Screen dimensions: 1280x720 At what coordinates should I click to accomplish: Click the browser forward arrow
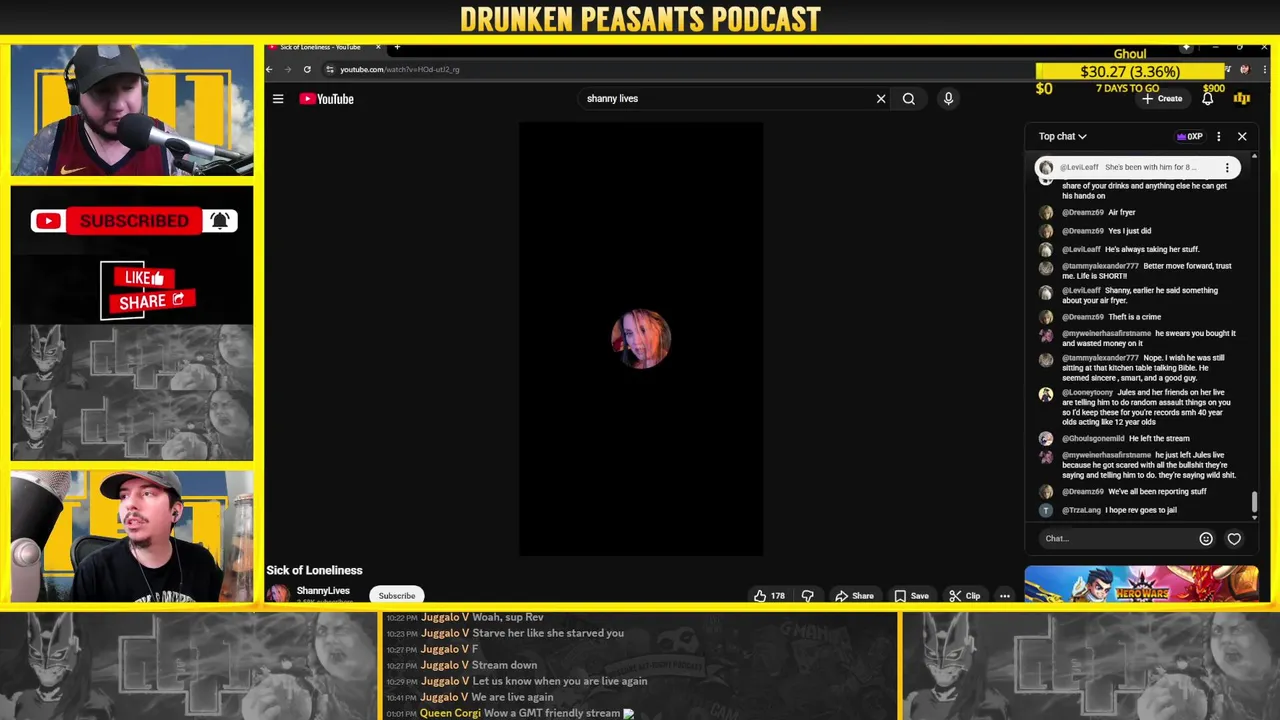pyautogui.click(x=288, y=69)
